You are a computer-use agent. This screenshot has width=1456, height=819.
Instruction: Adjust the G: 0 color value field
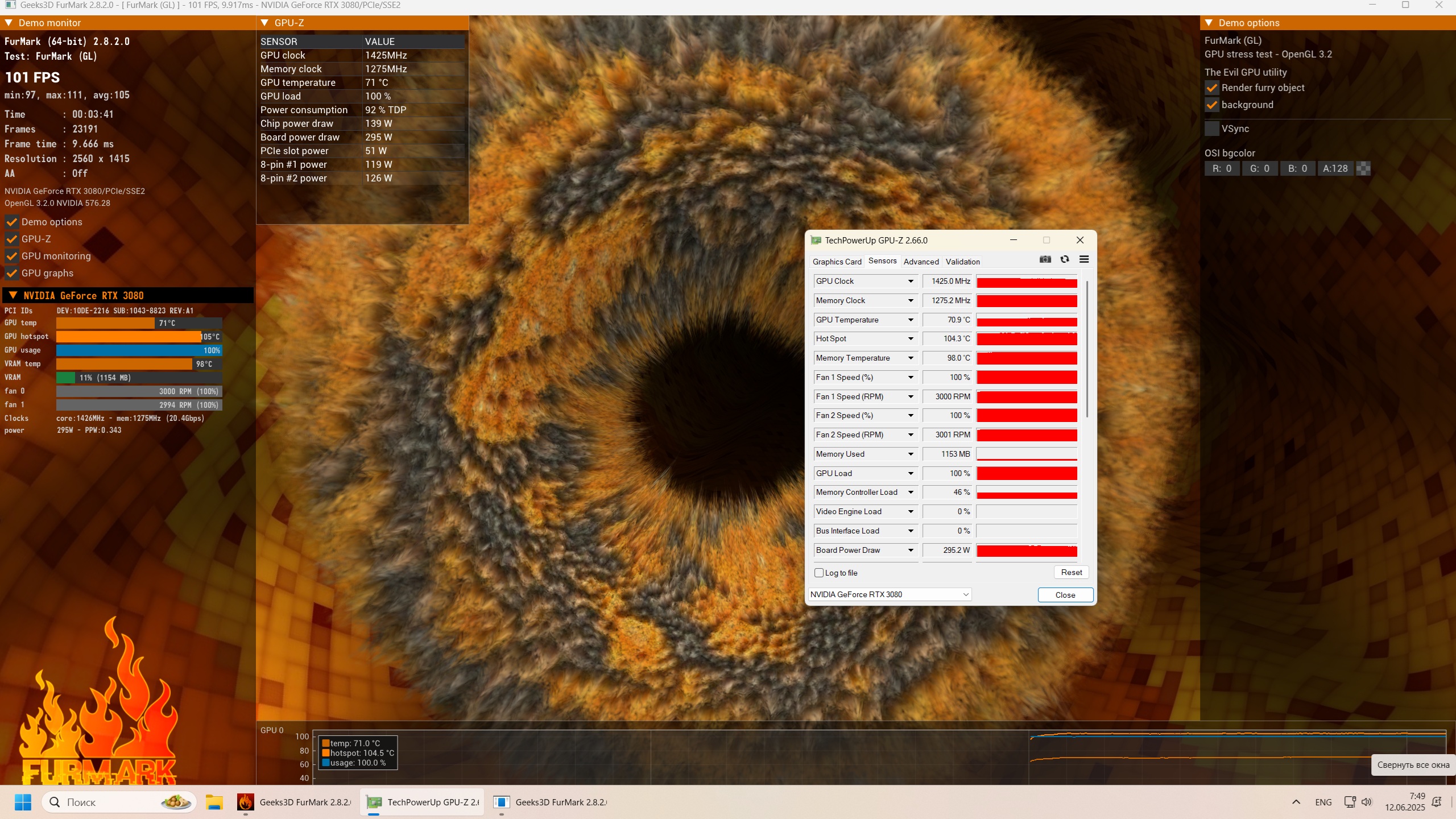click(1259, 168)
